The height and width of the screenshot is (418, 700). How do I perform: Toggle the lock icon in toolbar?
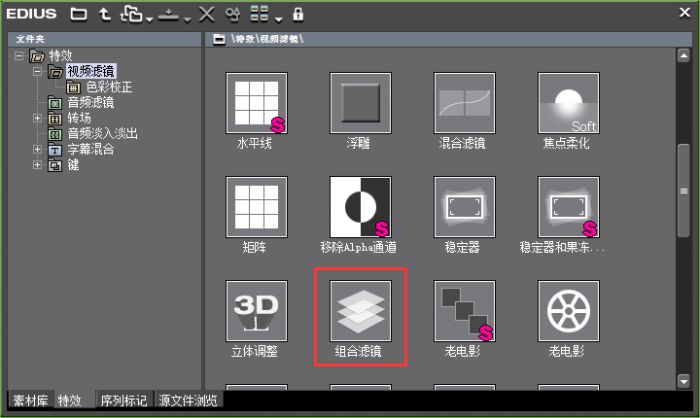tap(298, 14)
